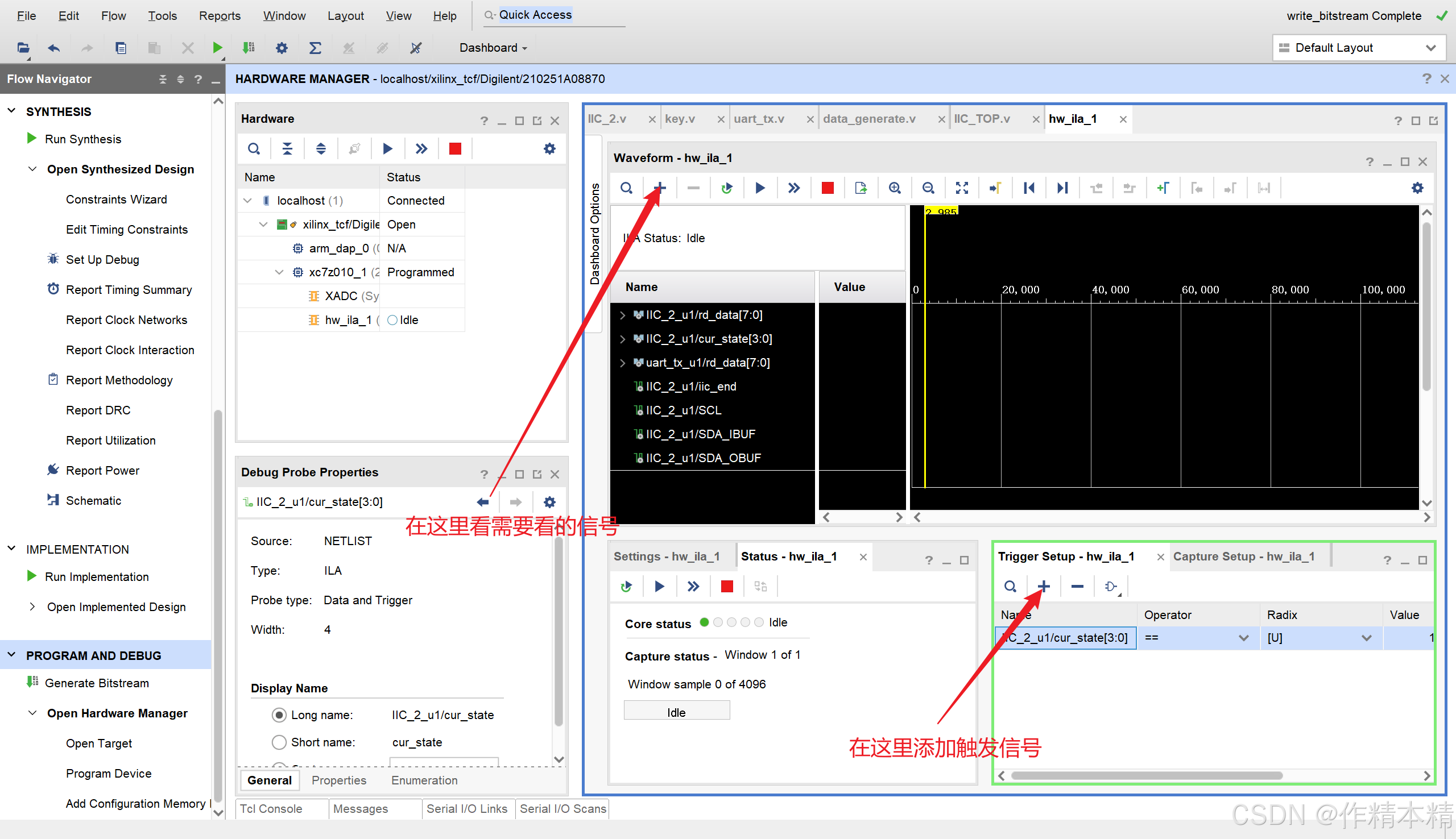The image size is (1456, 839).
Task: Collapse the SYNTHESIS section
Action: tap(11, 111)
